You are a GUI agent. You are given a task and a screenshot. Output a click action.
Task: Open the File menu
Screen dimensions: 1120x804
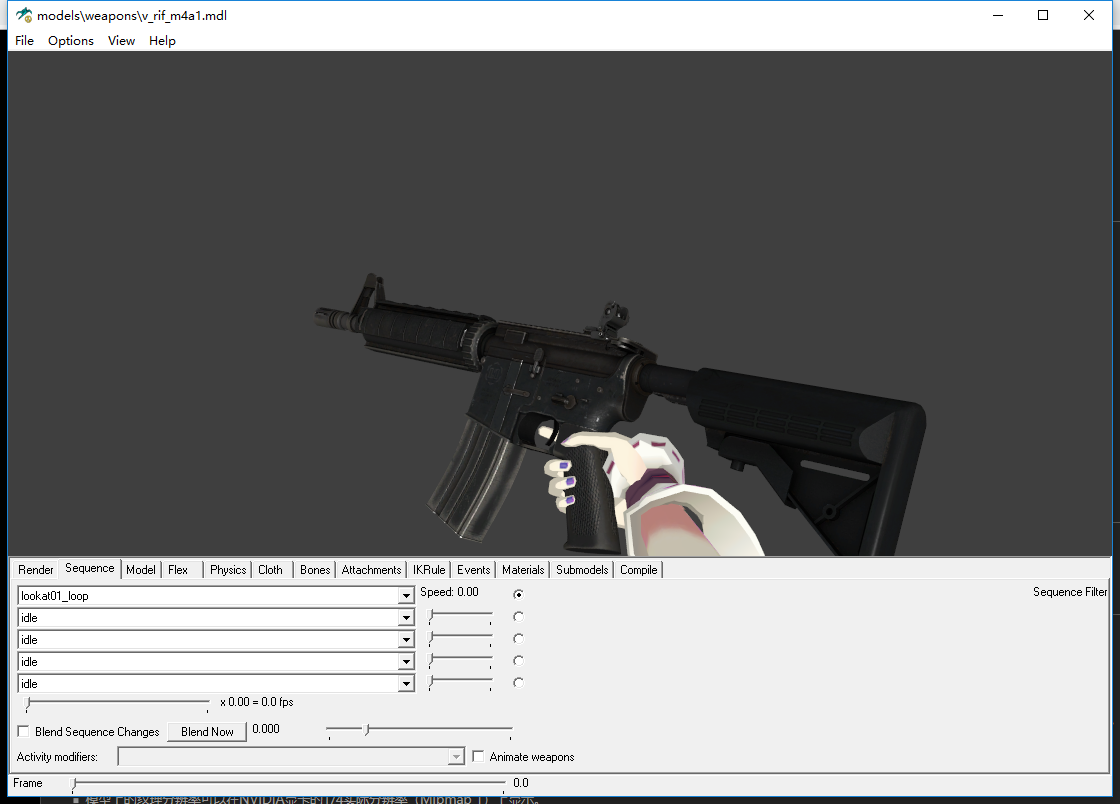coord(24,41)
